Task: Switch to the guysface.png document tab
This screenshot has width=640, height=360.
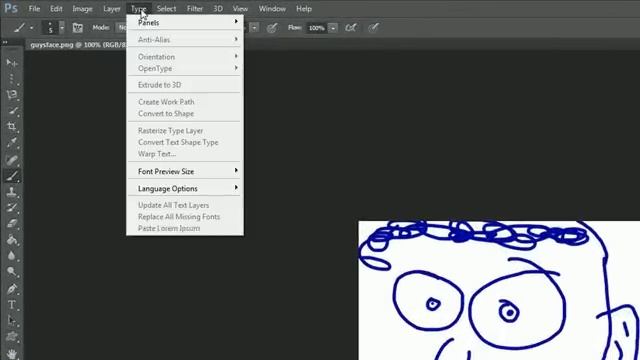Action: 77,45
